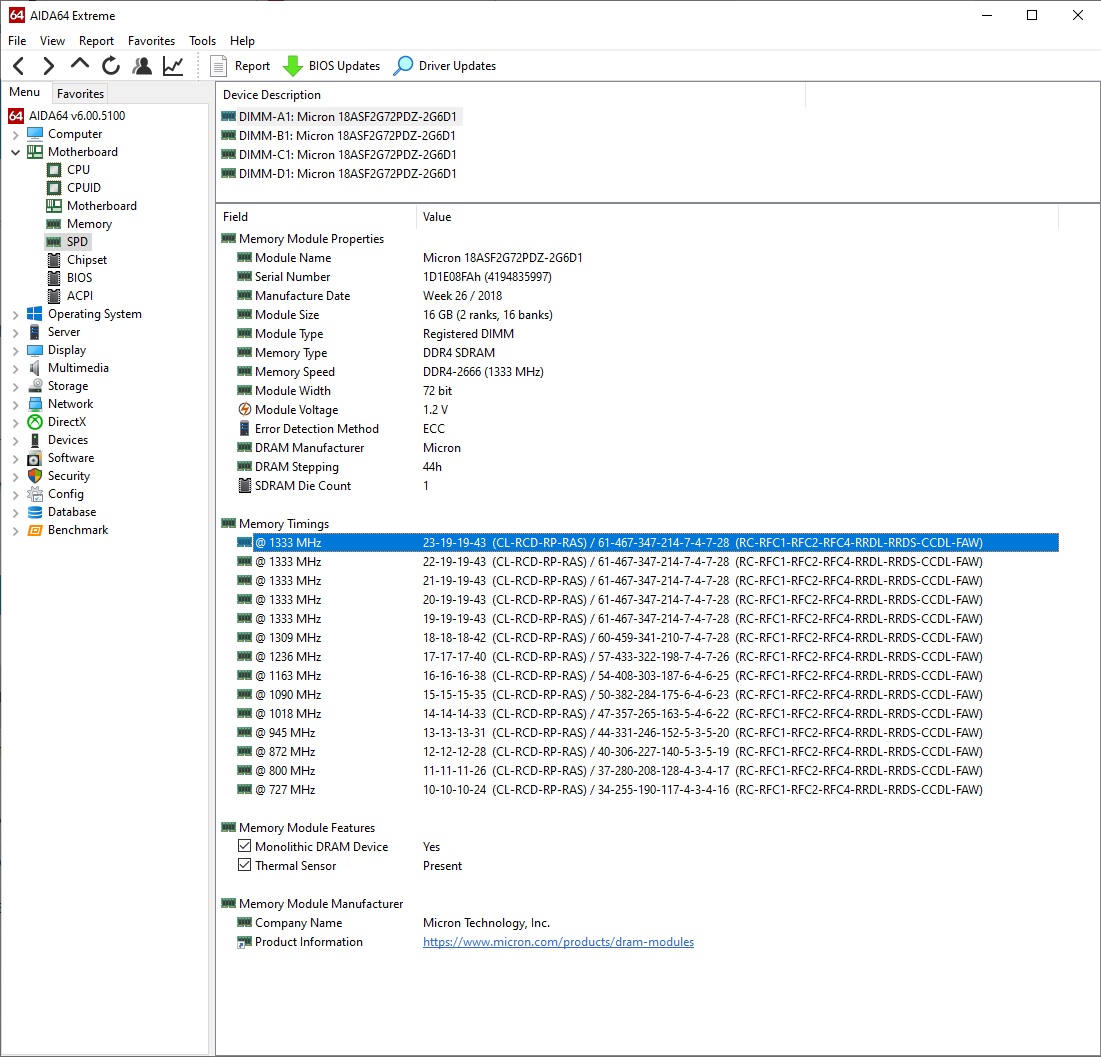This screenshot has height=1057, width=1101.
Task: Open the Memory page icon
Action: pos(54,224)
